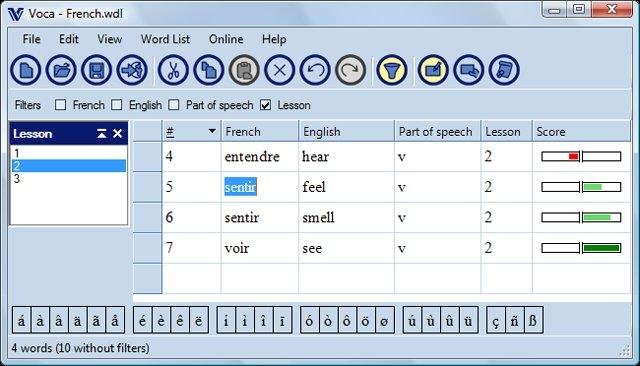Open a word list with the folder icon
Viewport: 640px width, 366px height.
pyautogui.click(x=61, y=70)
